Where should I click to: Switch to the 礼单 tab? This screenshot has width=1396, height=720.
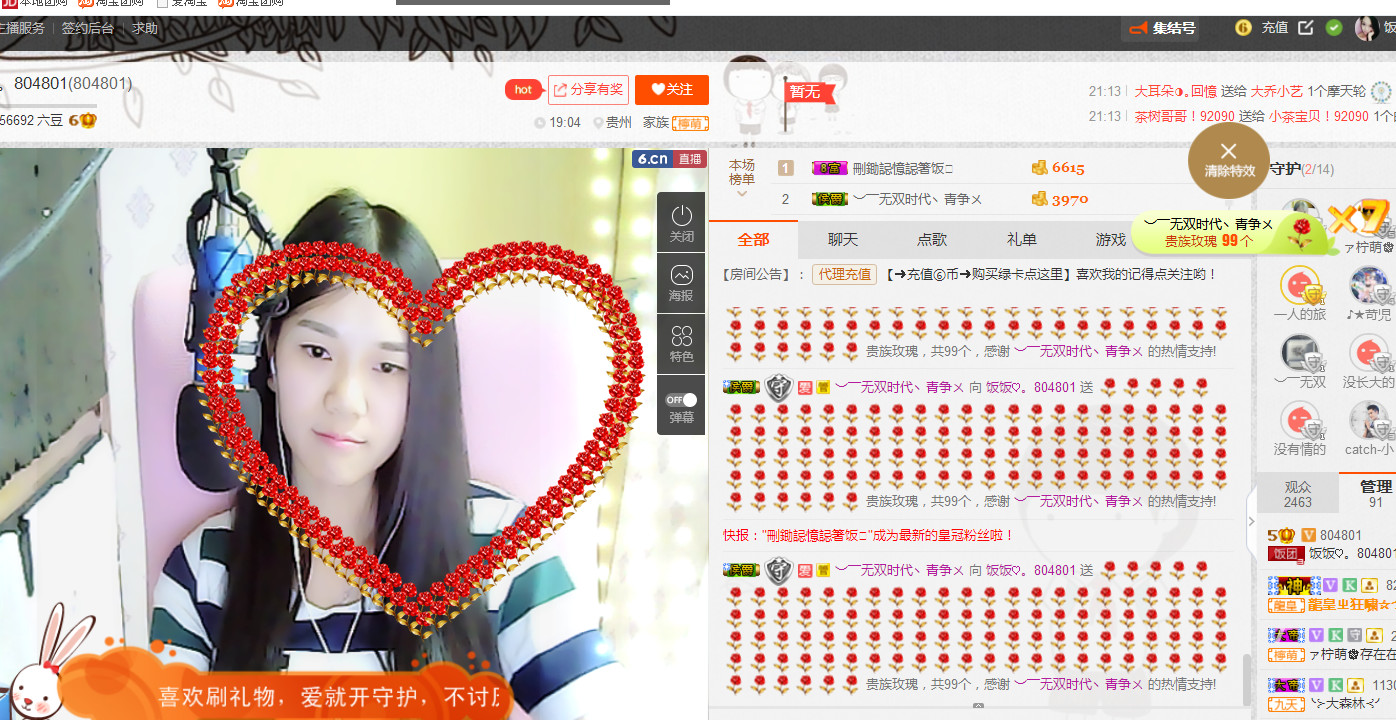pyautogui.click(x=1022, y=240)
